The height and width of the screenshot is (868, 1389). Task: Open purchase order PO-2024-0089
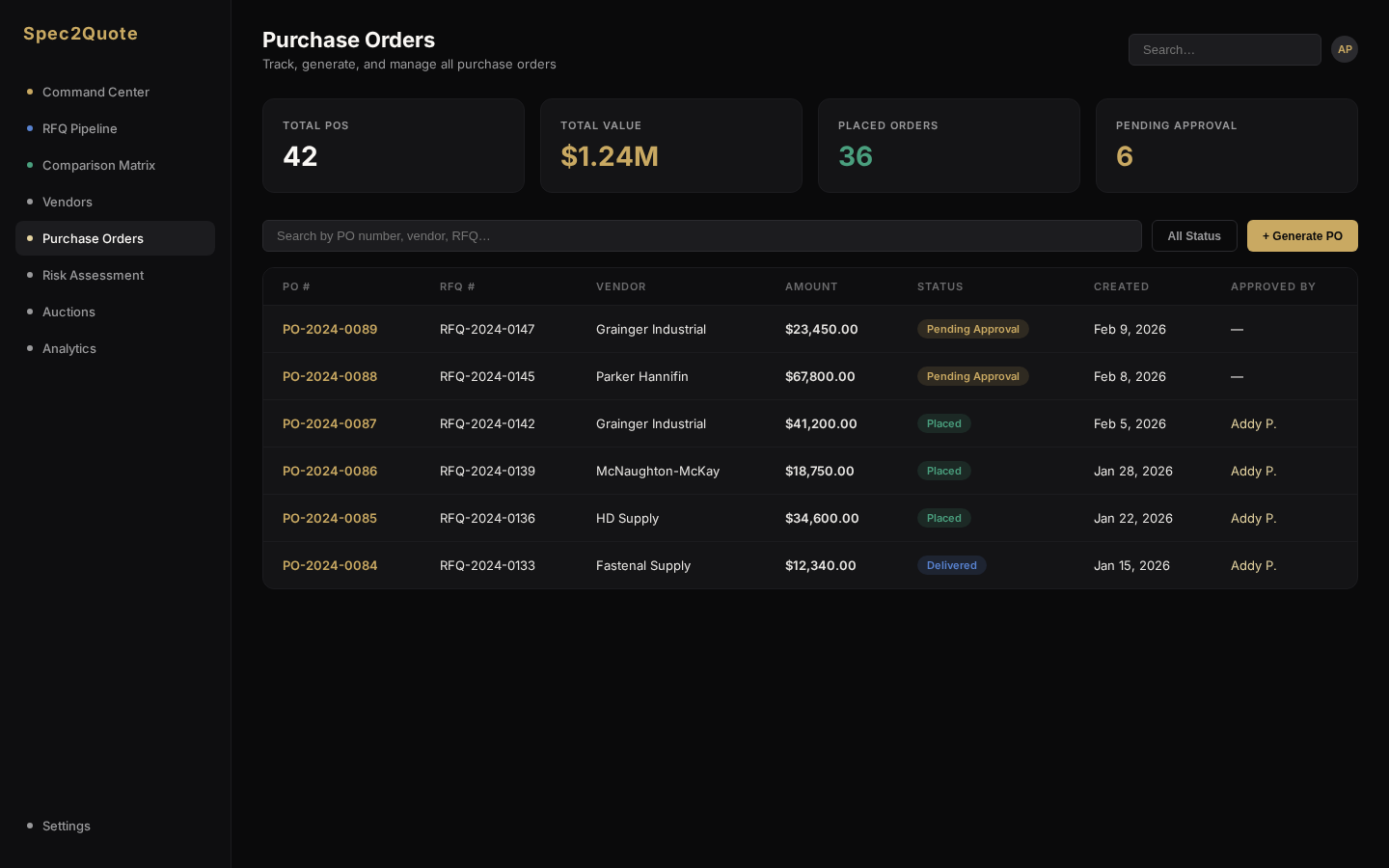coord(330,329)
